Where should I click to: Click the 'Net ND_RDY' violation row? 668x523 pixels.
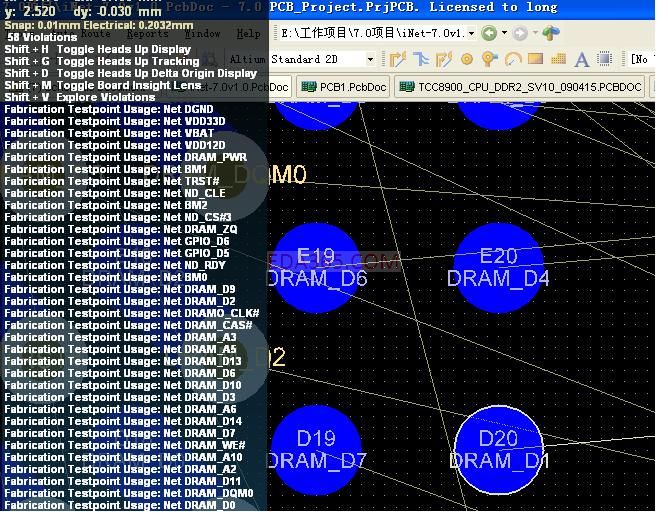coord(115,265)
